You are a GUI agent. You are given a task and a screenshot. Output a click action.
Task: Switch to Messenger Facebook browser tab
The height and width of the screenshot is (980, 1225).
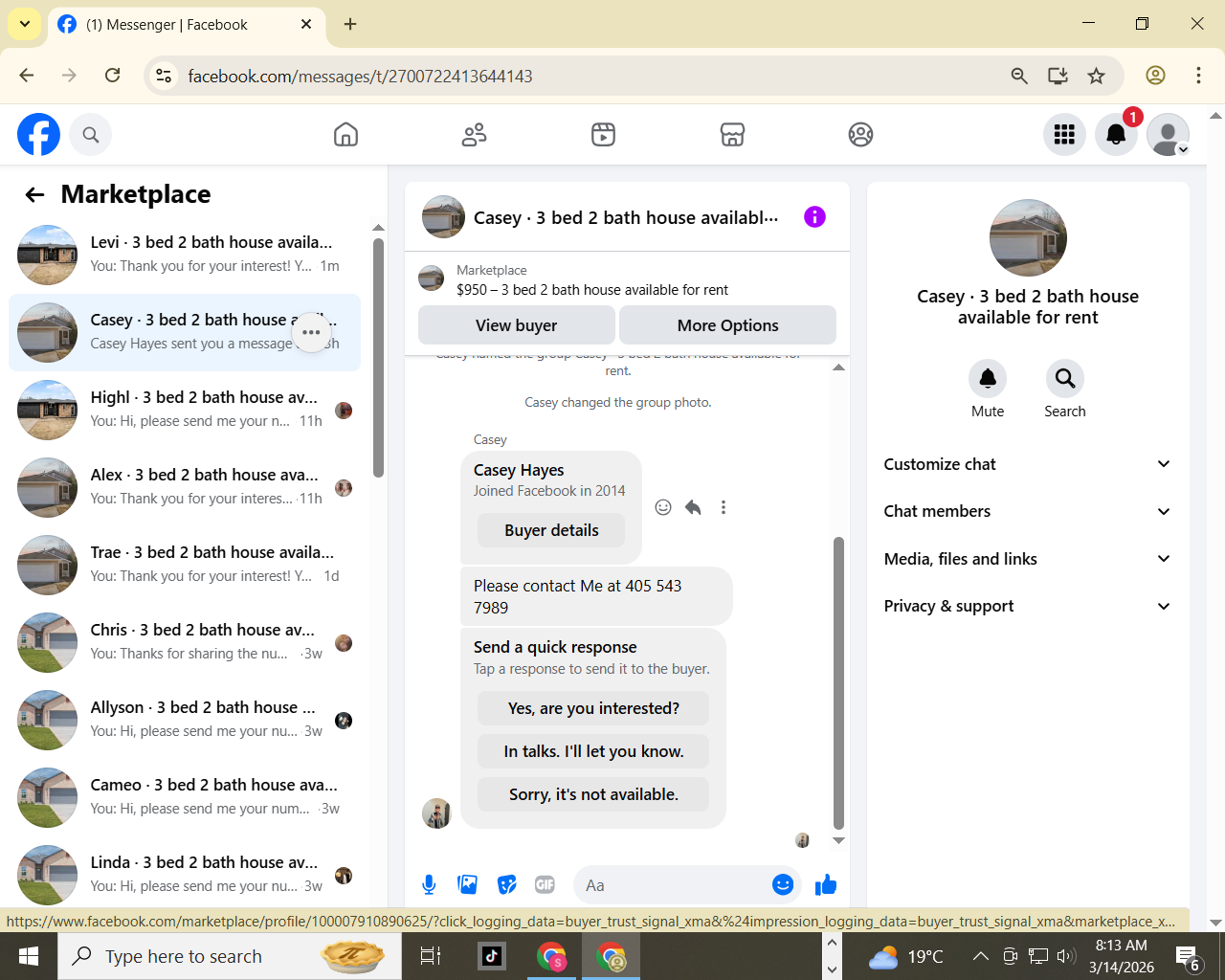point(186,25)
